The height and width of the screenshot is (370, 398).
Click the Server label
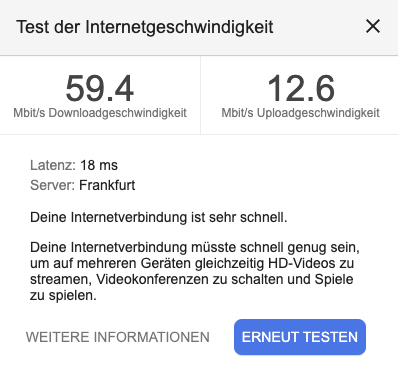coord(52,185)
